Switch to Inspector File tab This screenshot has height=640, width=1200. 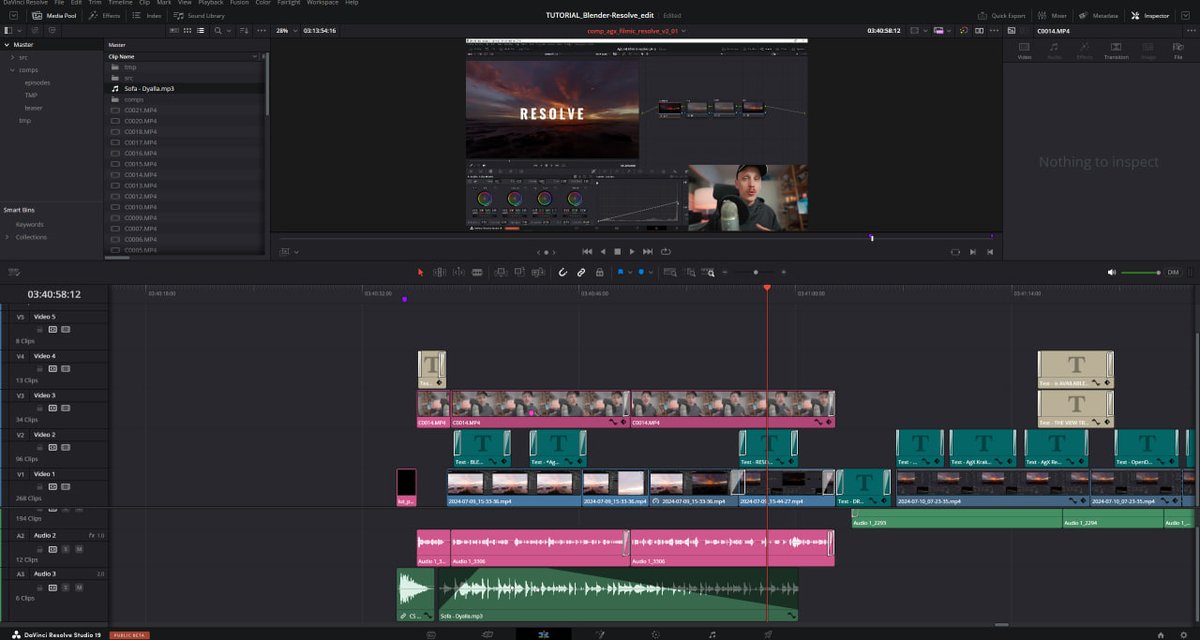pos(1178,50)
